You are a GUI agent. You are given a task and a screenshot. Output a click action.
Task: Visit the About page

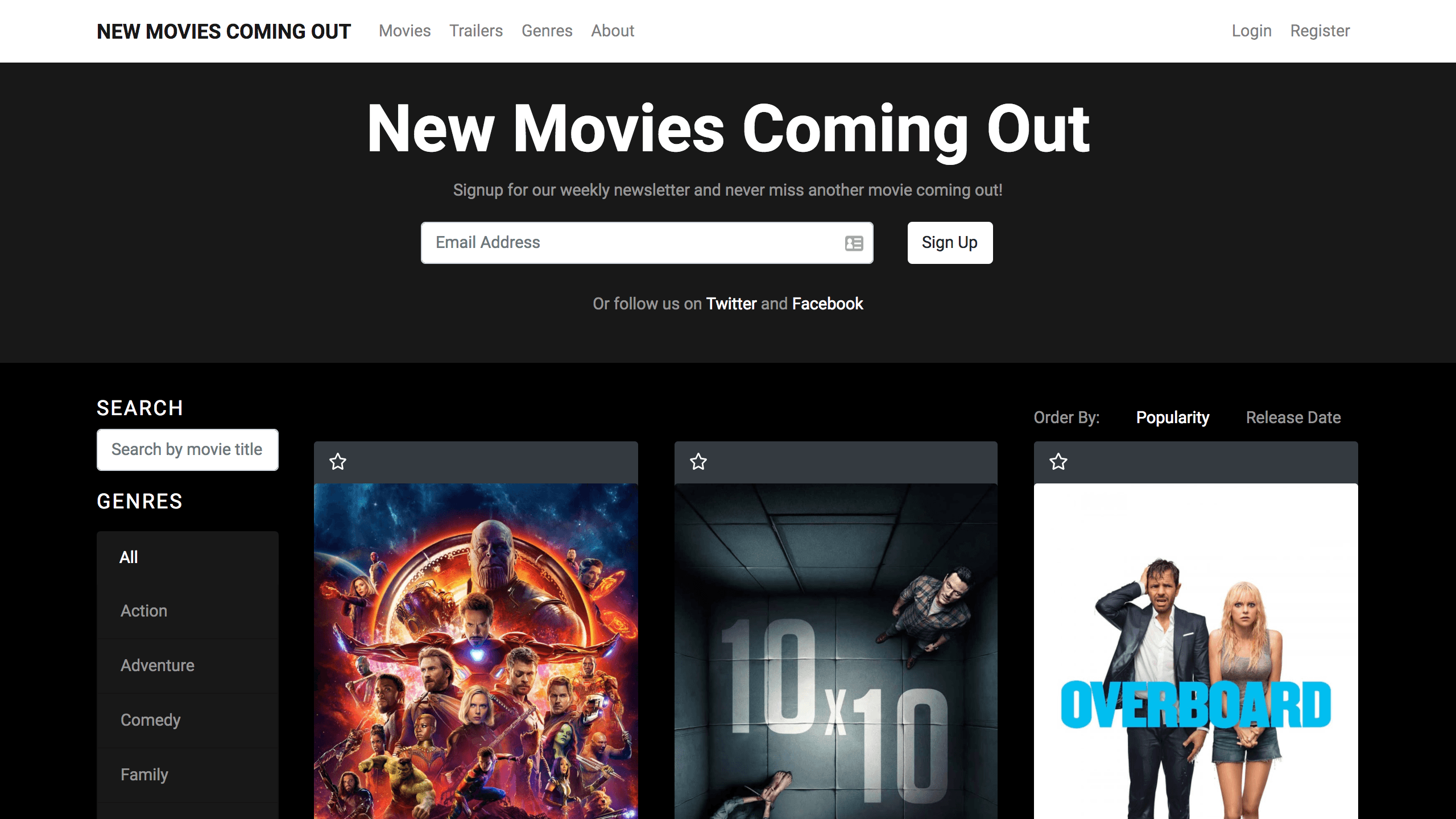click(613, 31)
